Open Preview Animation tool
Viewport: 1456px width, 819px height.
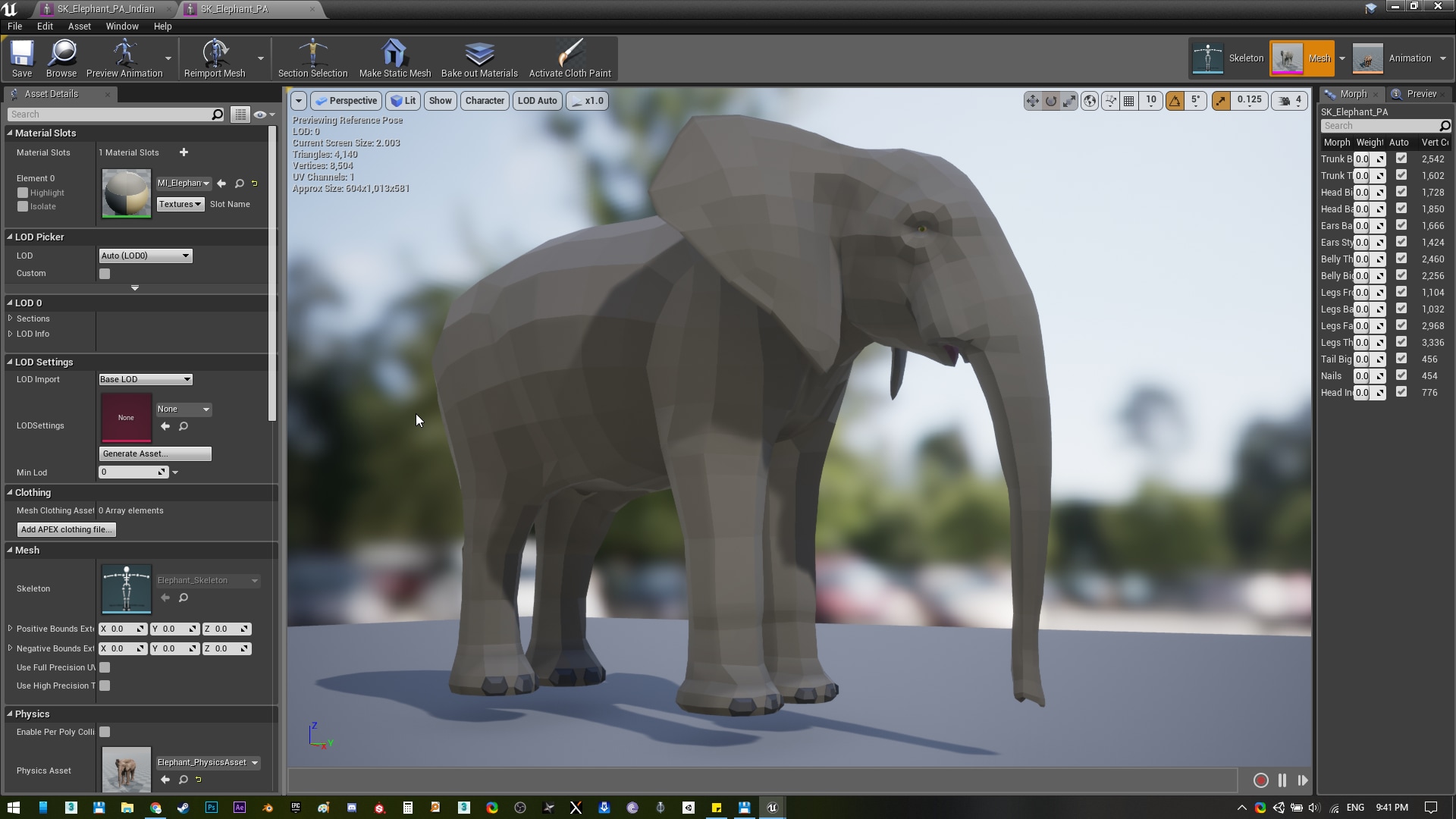[x=124, y=58]
